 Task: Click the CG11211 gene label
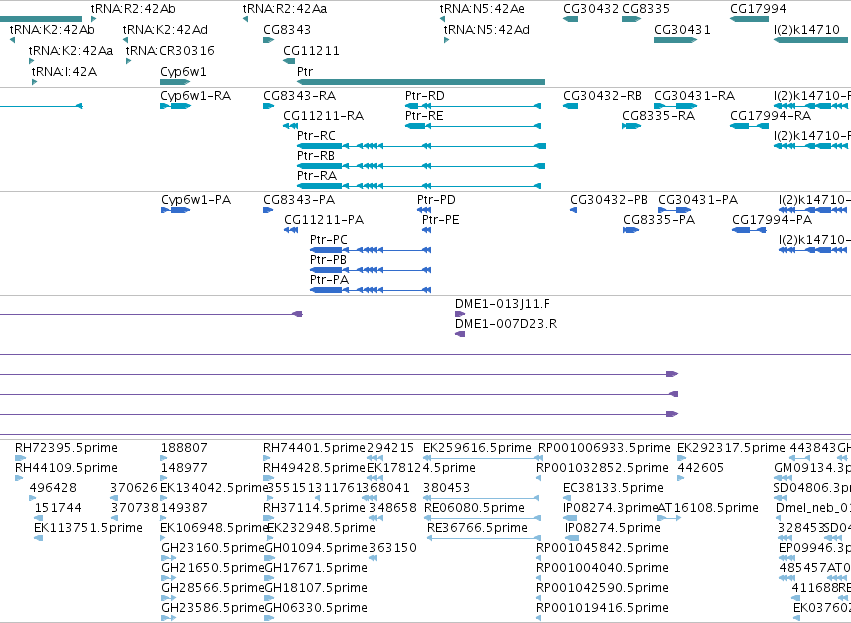pos(312,51)
